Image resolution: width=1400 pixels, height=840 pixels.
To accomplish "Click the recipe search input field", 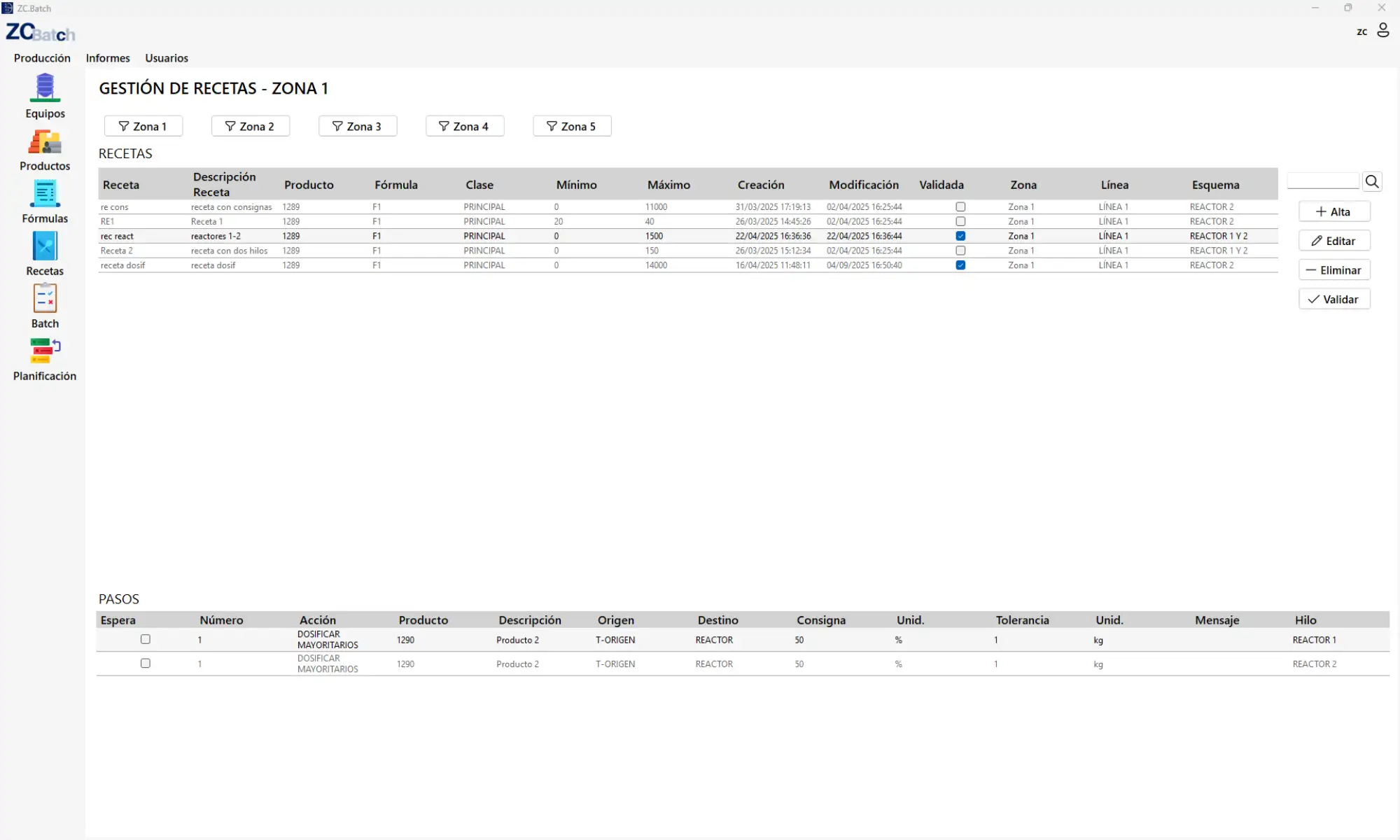I will 1322,181.
